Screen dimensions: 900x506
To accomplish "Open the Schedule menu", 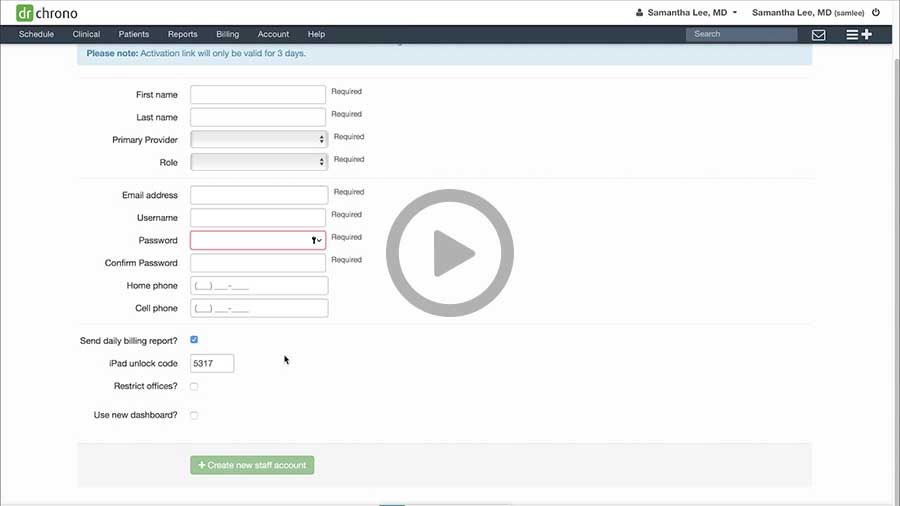I will coord(36,35).
